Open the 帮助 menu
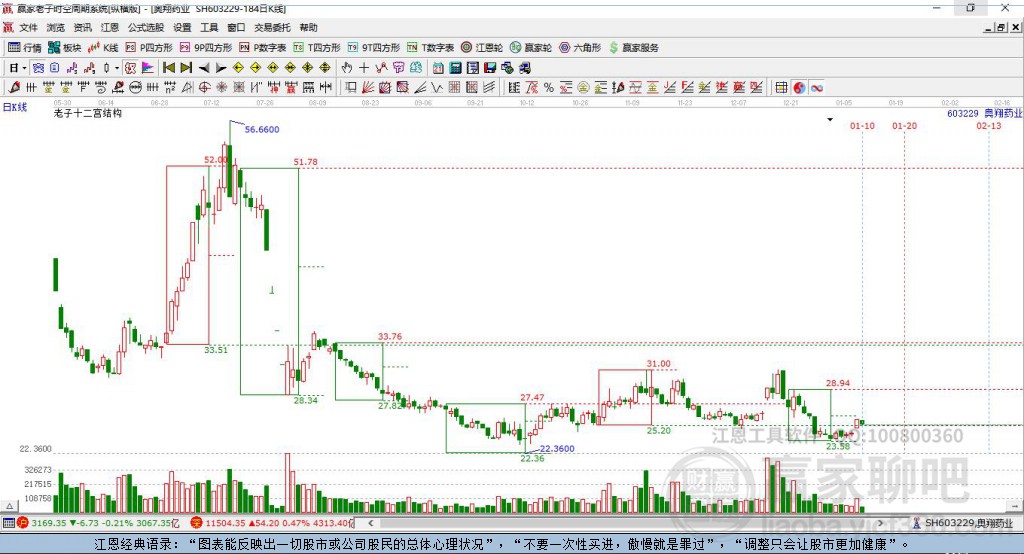1024x554 pixels. (308, 27)
